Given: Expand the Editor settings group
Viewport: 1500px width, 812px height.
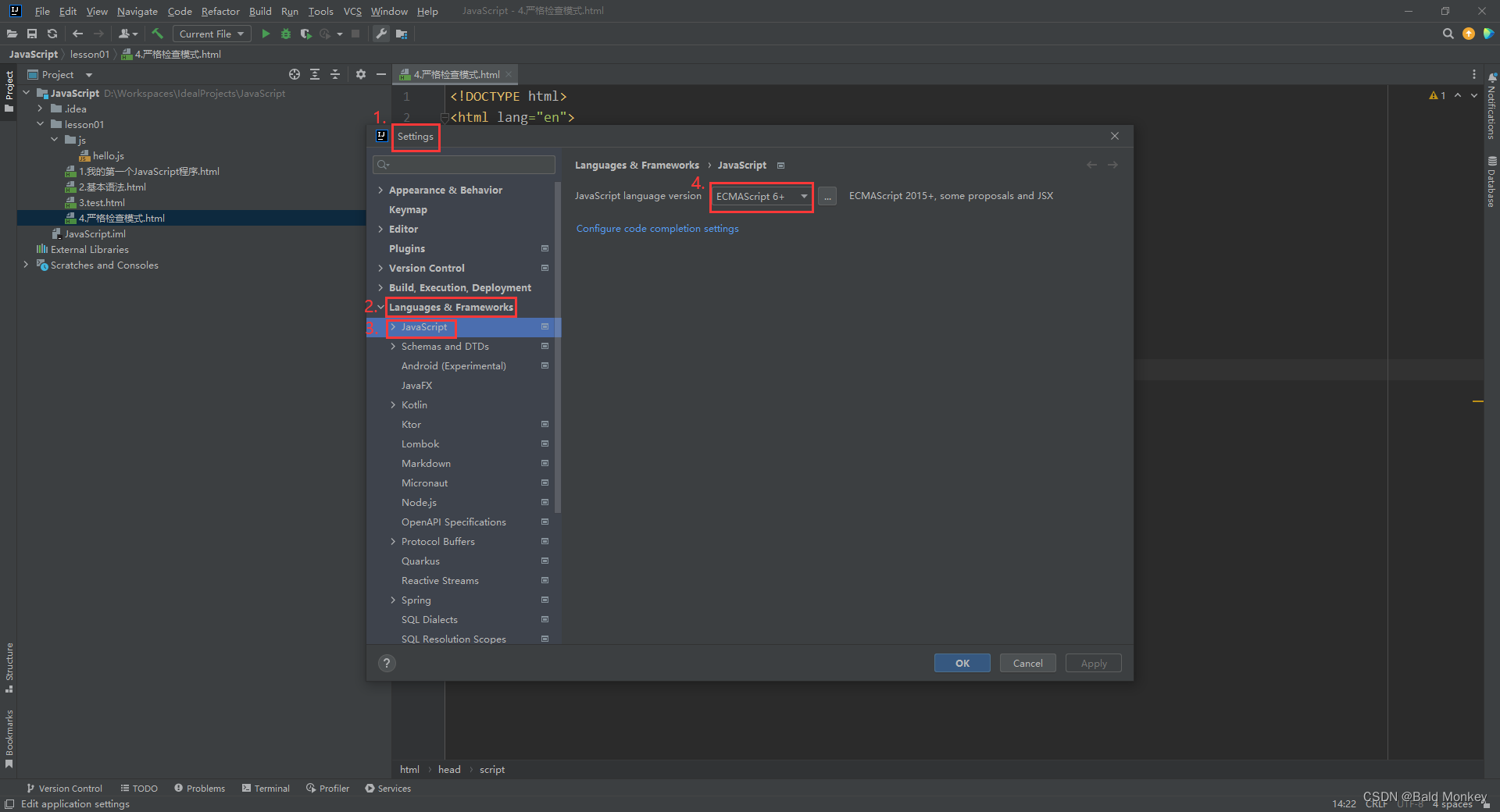Looking at the screenshot, I should [380, 230].
